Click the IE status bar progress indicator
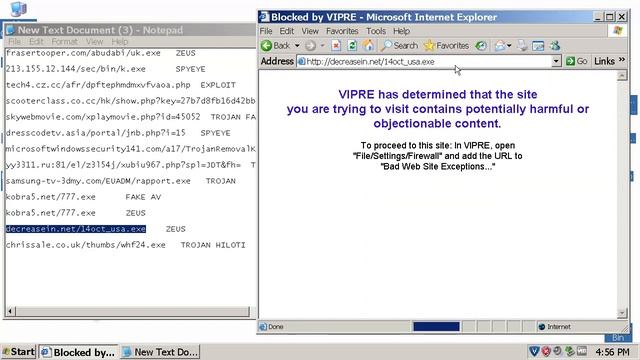Screen dimensions: 640x360 point(436,327)
